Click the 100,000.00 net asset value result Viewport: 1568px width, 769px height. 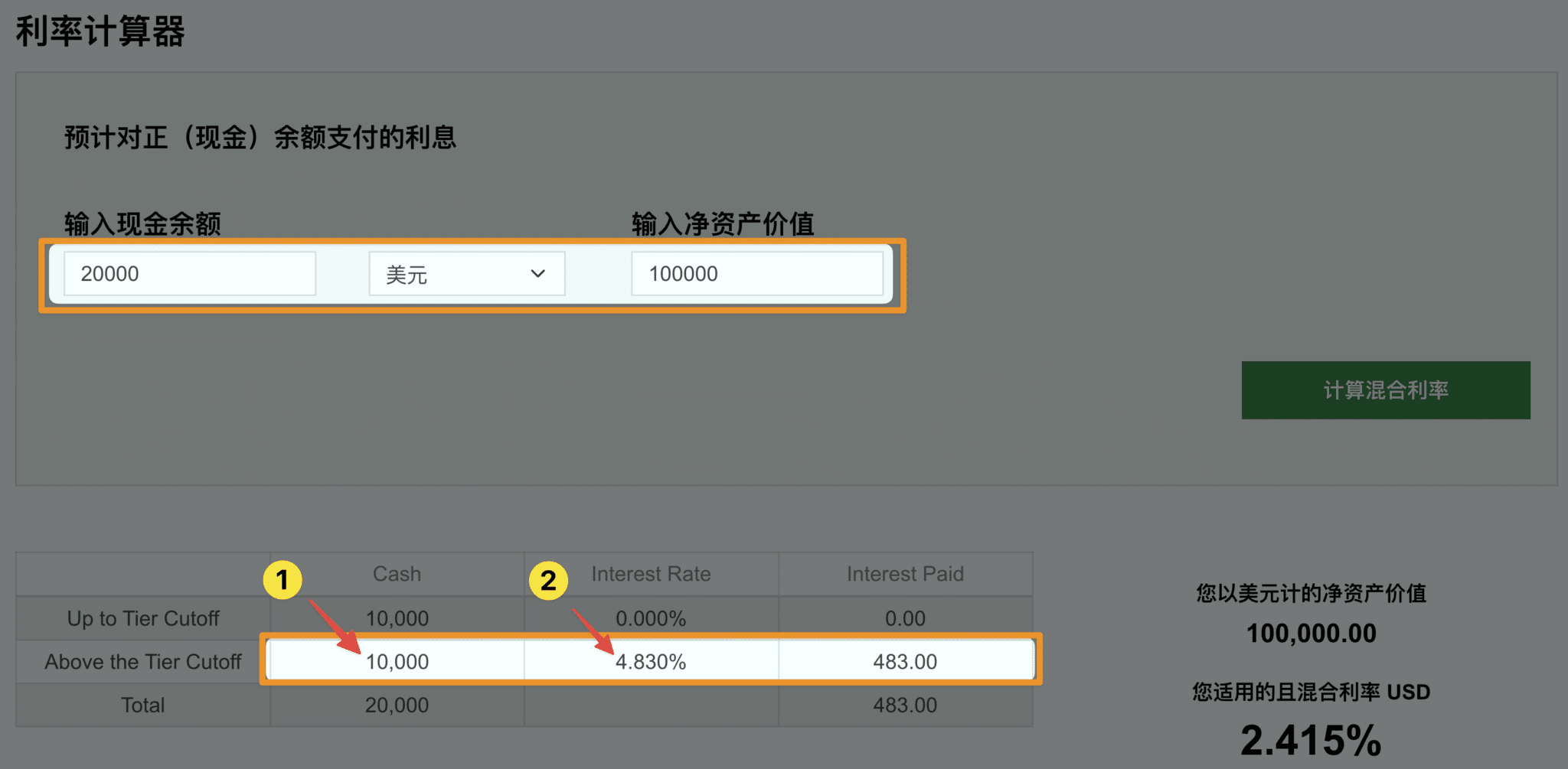(1311, 633)
